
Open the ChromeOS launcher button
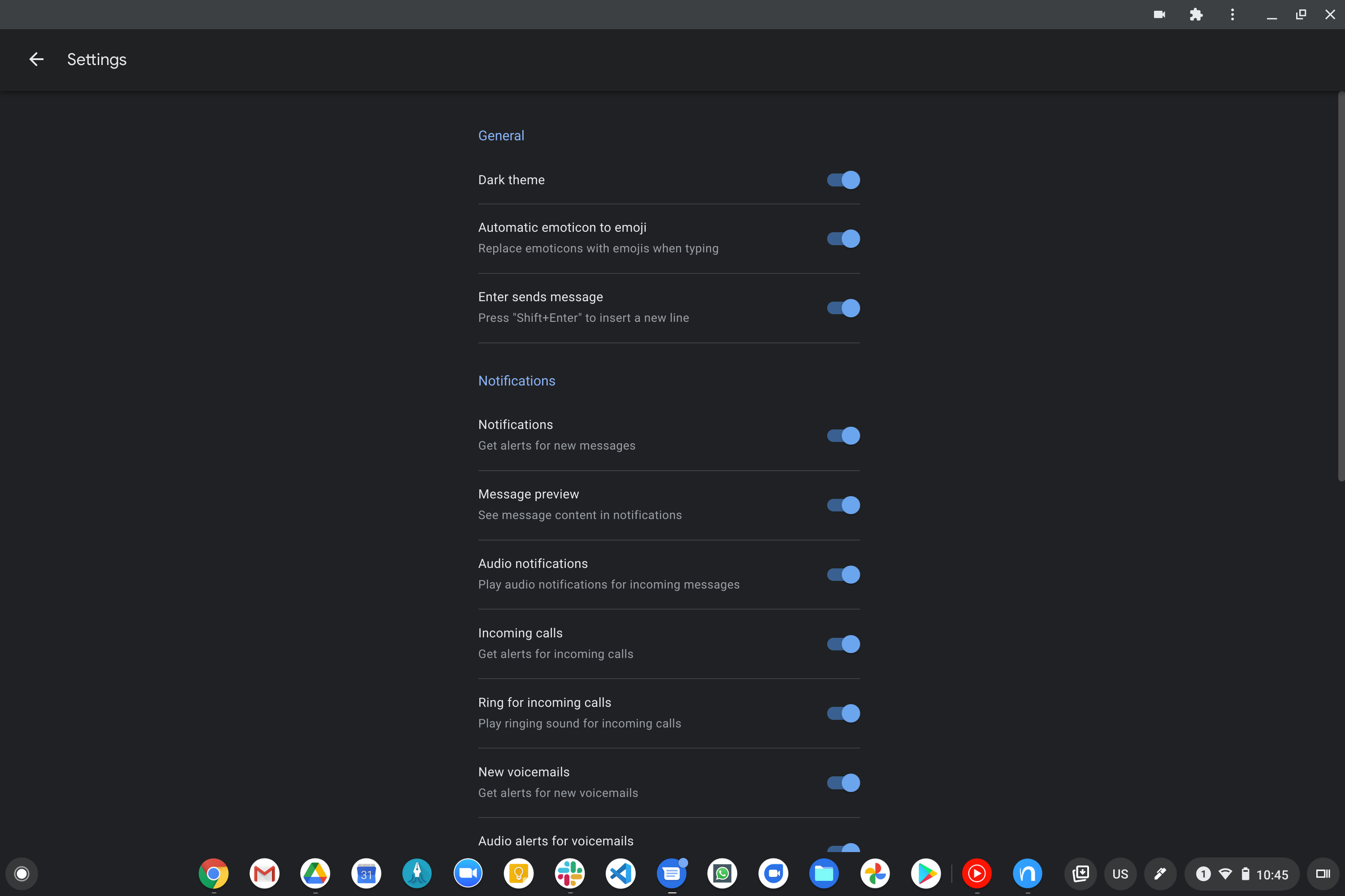click(22, 874)
